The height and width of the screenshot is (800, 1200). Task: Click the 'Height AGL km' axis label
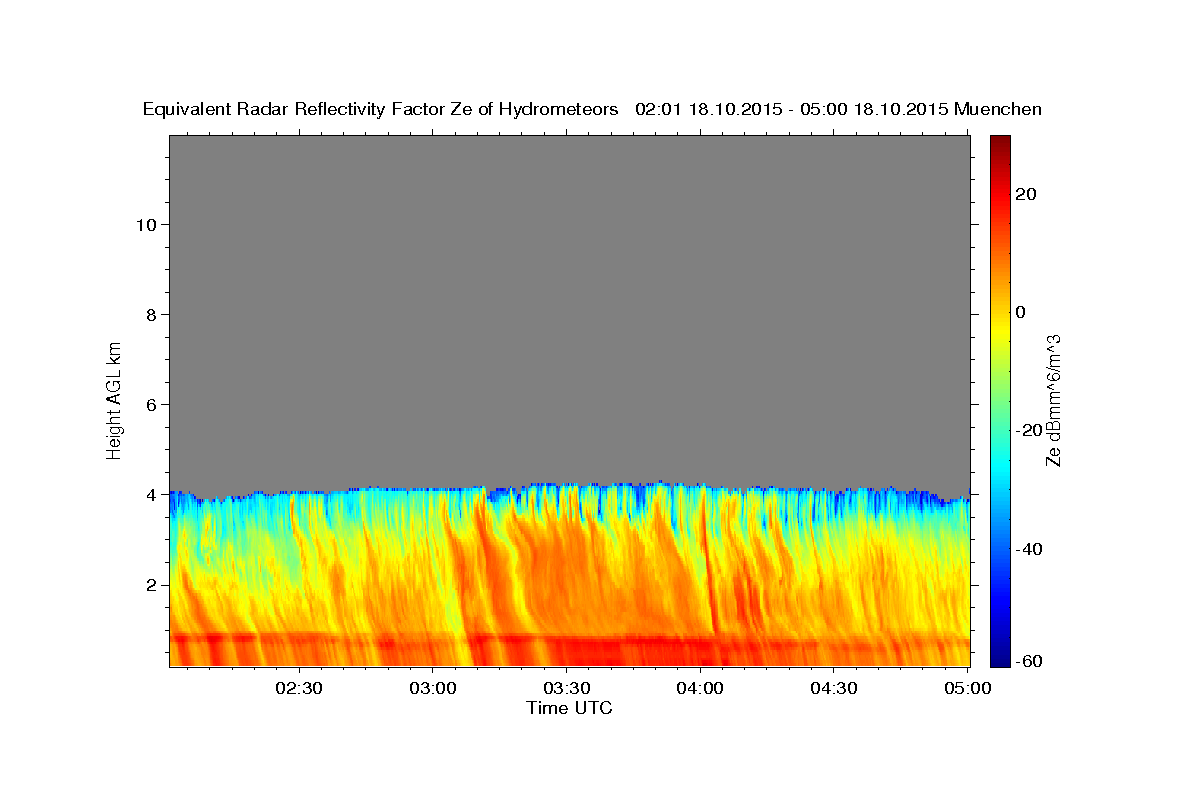click(114, 399)
